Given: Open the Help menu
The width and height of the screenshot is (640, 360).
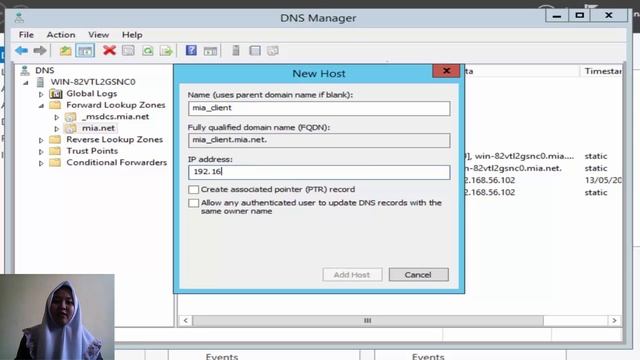Looking at the screenshot, I should tap(132, 35).
